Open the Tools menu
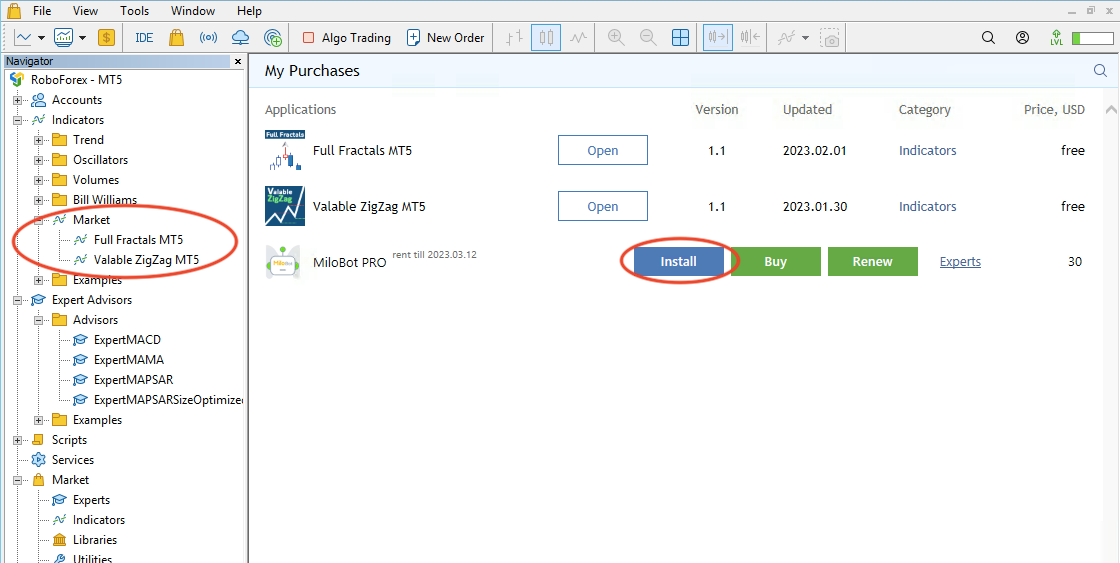Viewport: 1120px width, 563px height. coord(134,11)
